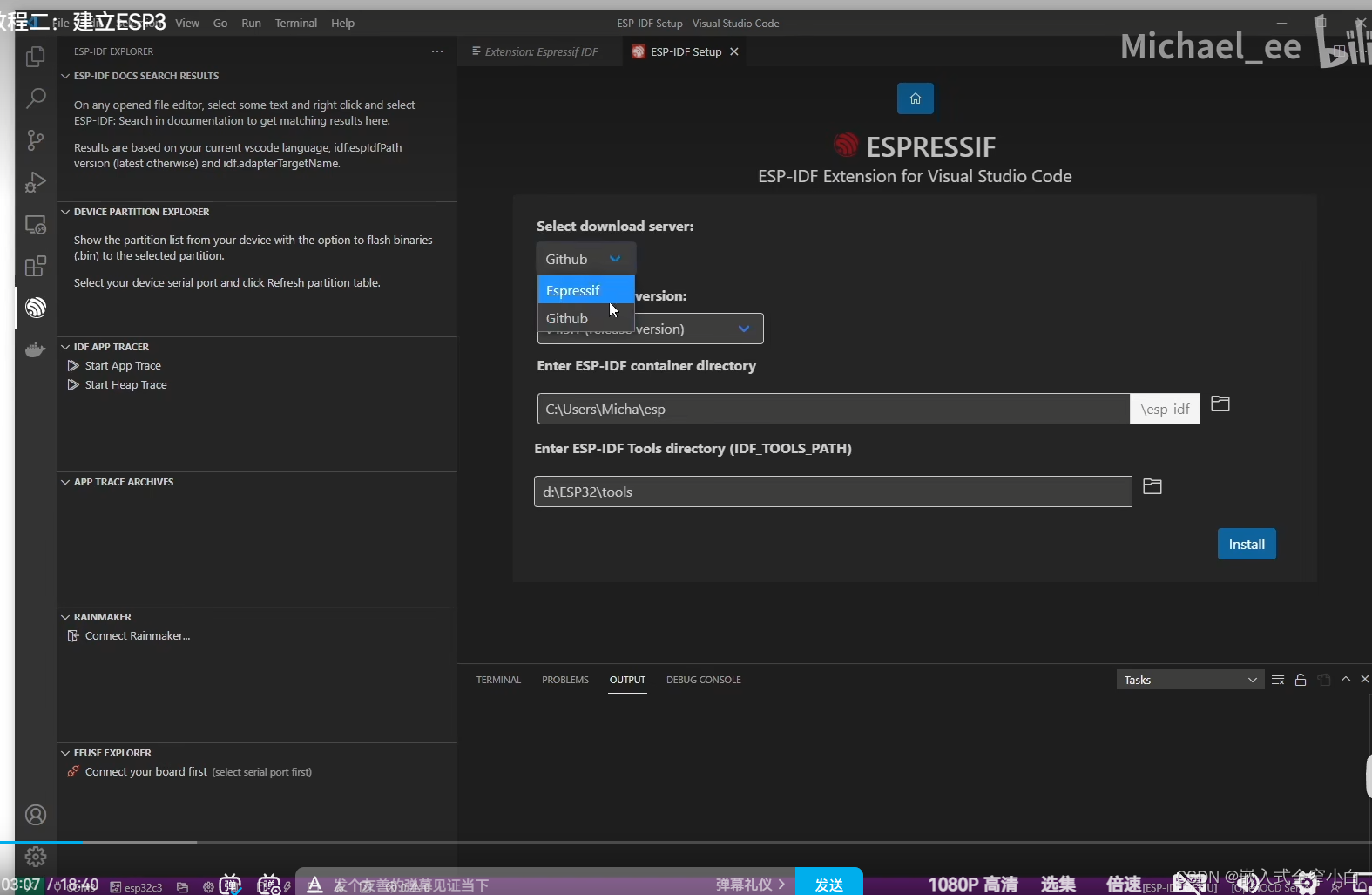1372x895 pixels.
Task: Open the Docker view icon
Action: [36, 349]
